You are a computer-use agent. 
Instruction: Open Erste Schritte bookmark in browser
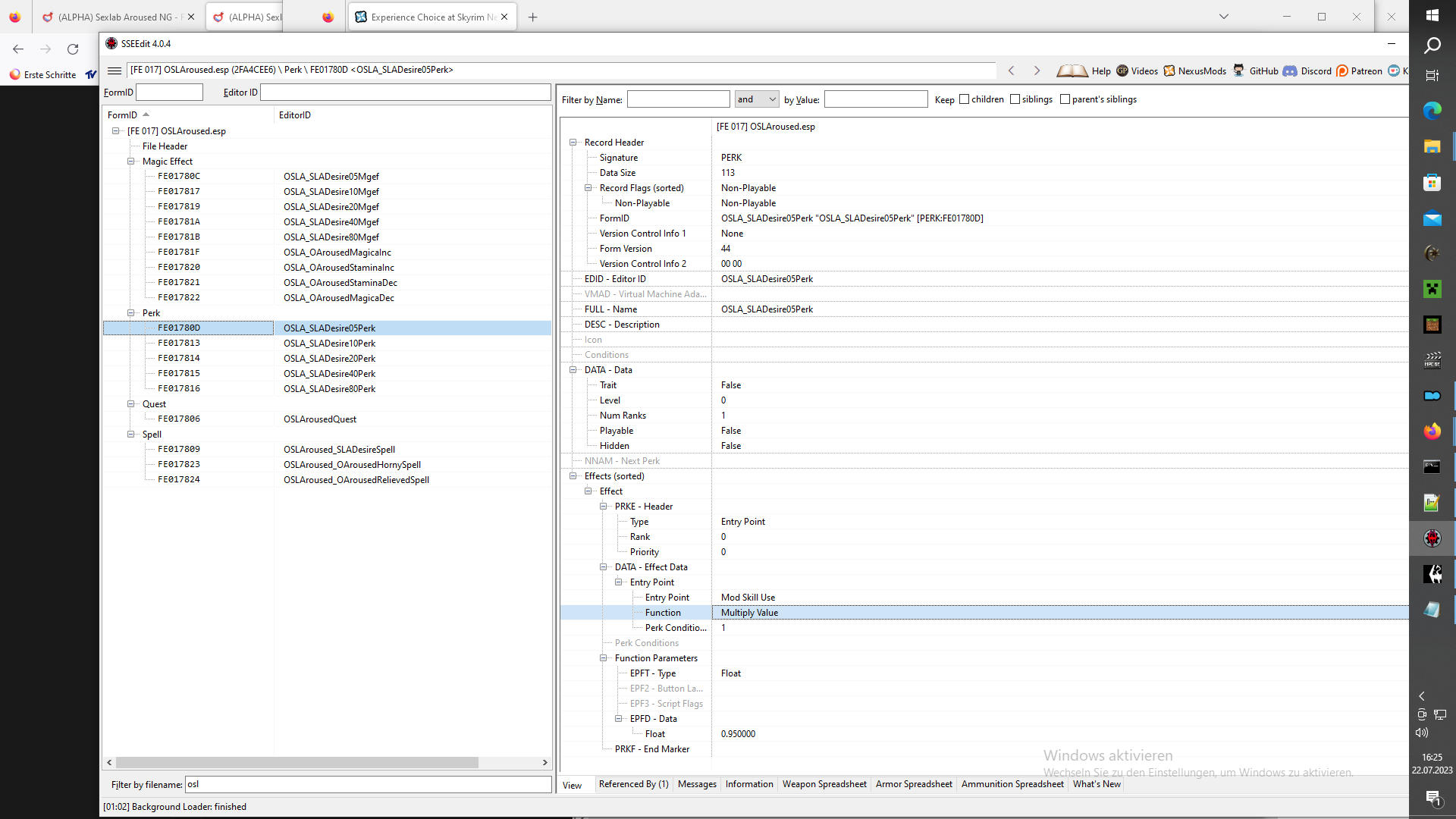43,74
